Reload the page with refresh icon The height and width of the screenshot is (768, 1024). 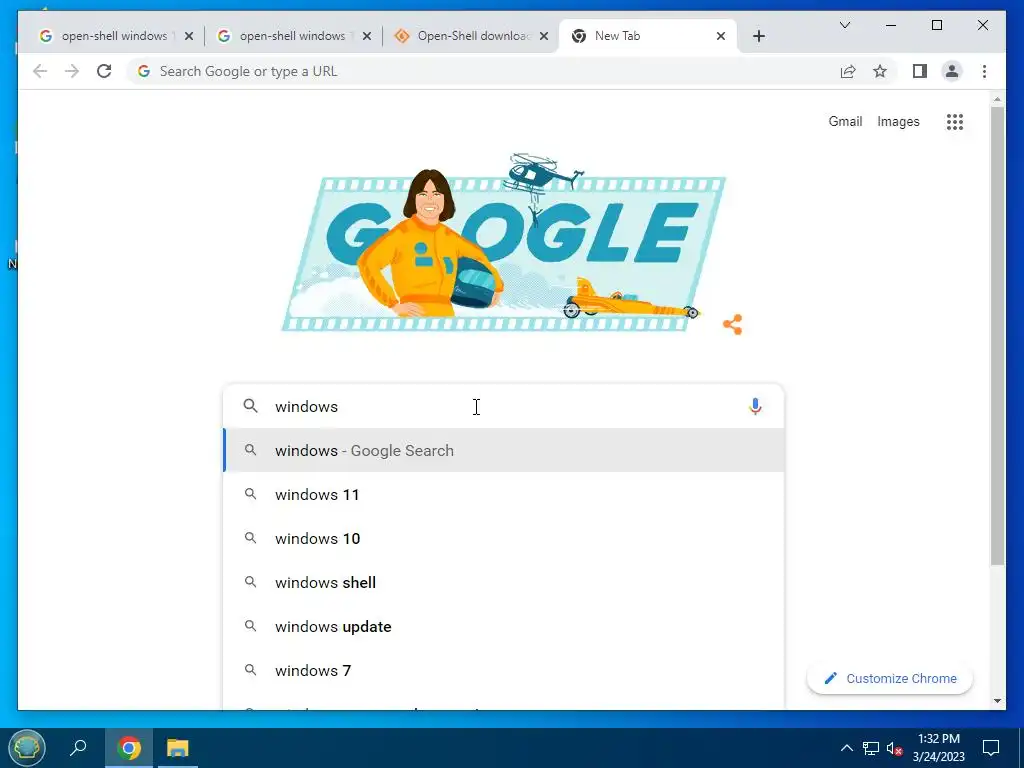click(104, 71)
